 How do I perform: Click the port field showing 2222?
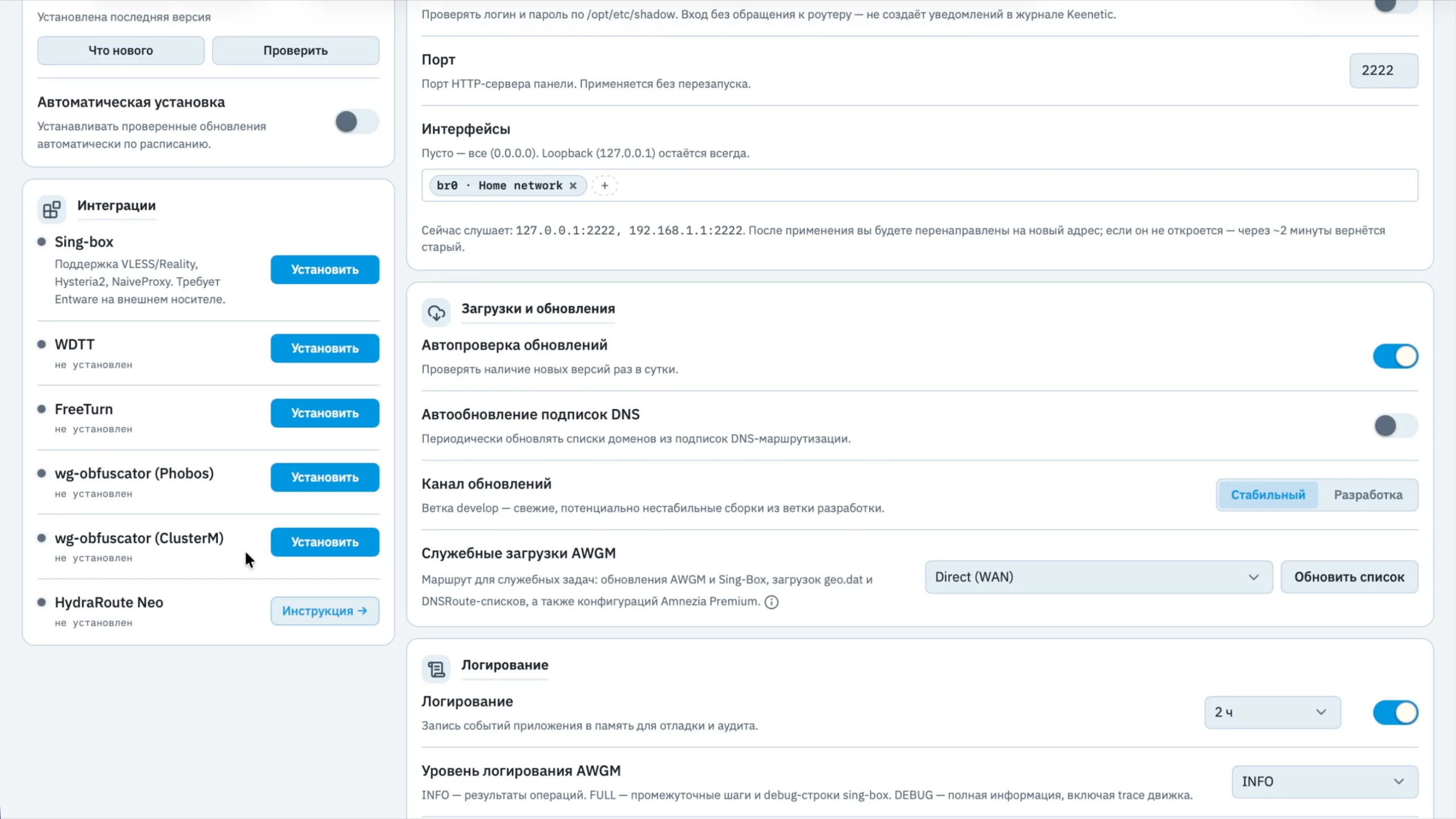[x=1384, y=71]
